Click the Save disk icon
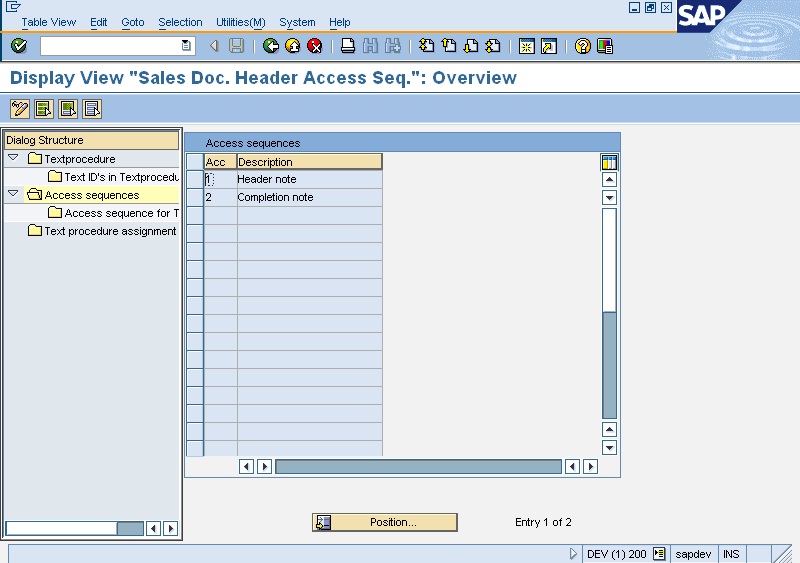Image resolution: width=800 pixels, height=563 pixels. click(x=236, y=46)
